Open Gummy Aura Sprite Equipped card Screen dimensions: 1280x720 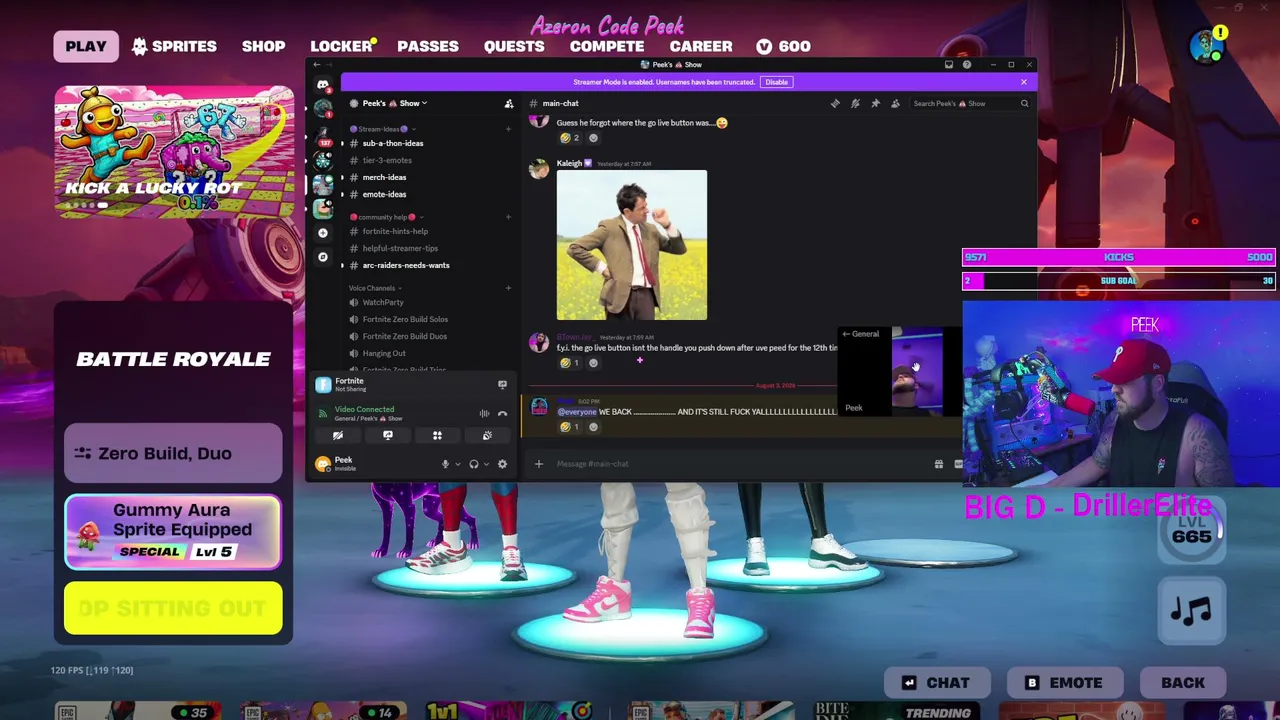point(173,531)
